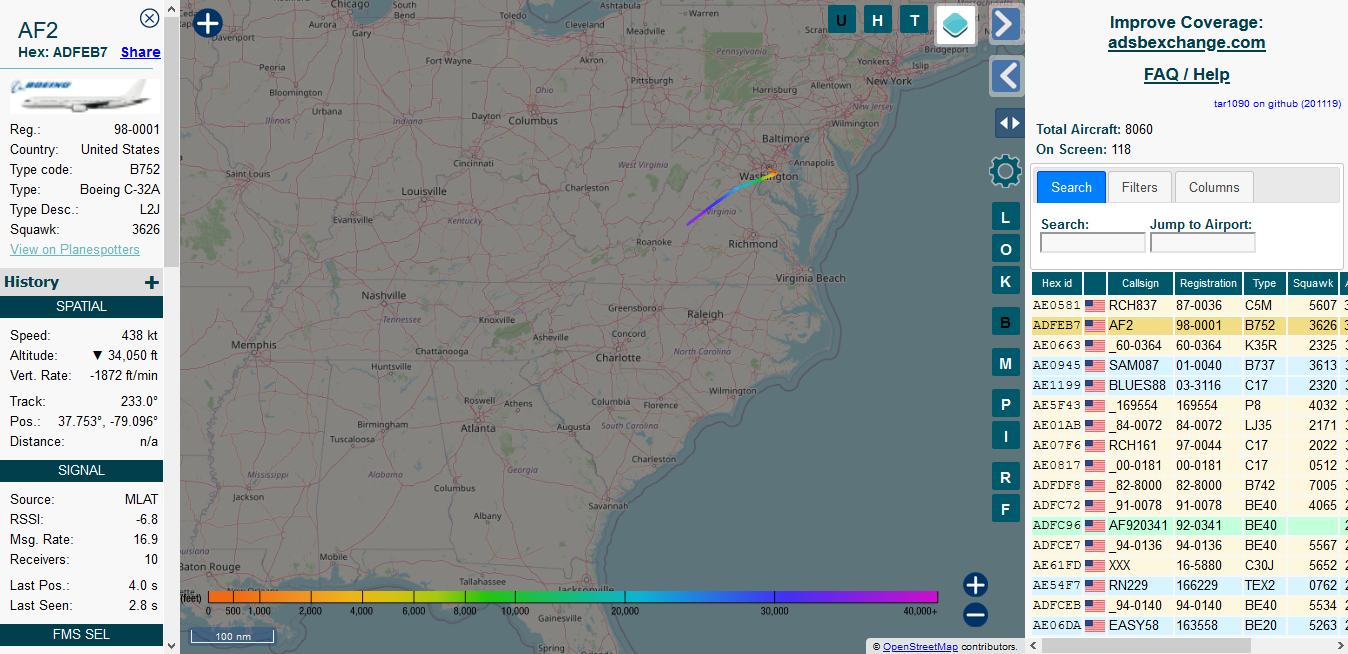This screenshot has width=1348, height=654.
Task: Open the FAQ / Help link
Action: tap(1186, 74)
